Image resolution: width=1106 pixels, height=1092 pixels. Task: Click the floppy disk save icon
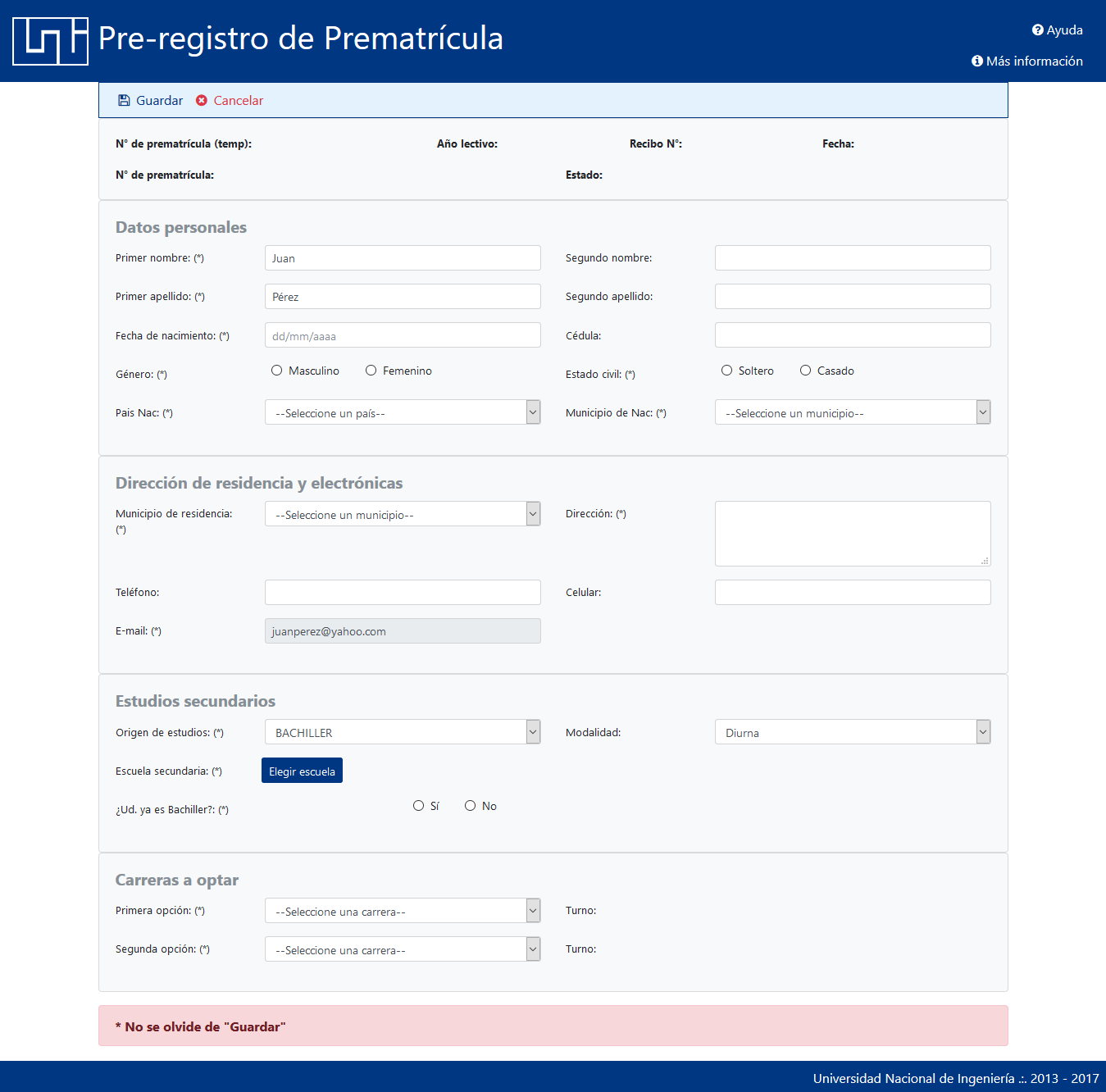coord(124,101)
